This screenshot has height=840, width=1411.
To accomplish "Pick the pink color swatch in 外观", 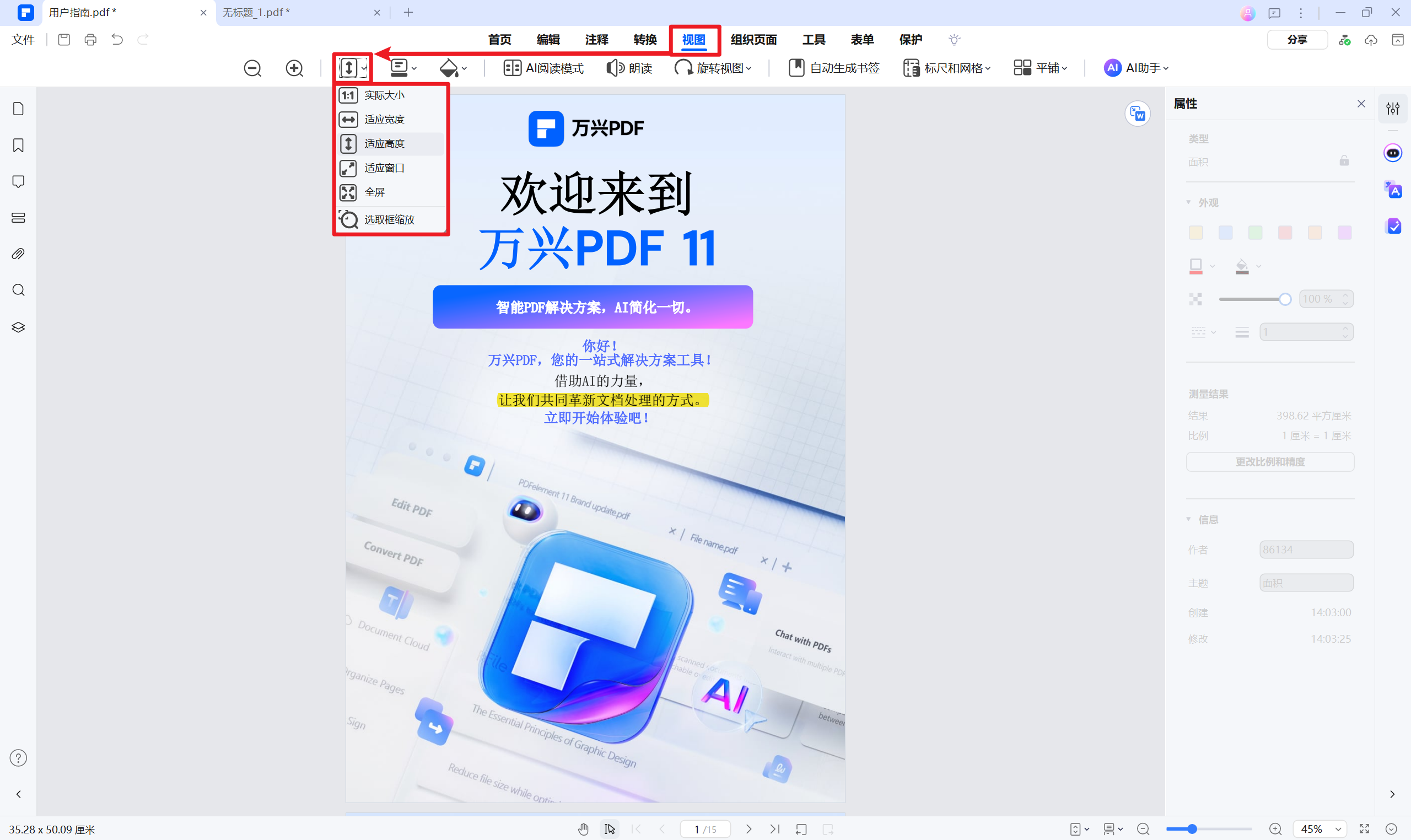I will 1285,233.
